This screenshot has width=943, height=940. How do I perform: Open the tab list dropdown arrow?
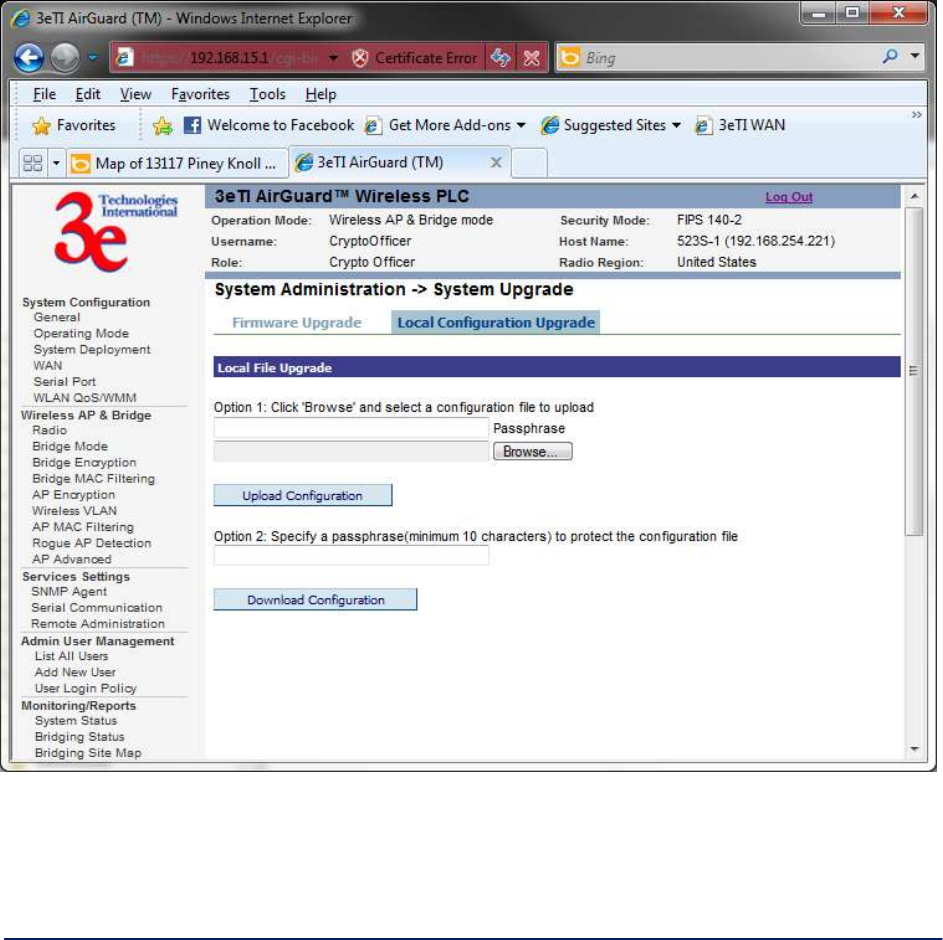coord(56,163)
